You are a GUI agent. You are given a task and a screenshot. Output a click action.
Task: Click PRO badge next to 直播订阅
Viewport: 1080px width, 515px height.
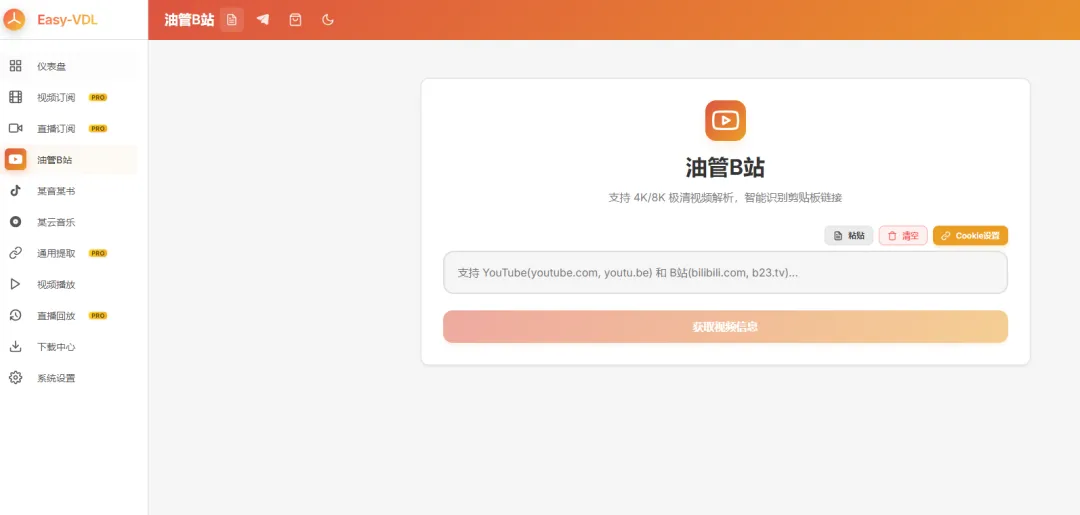click(x=98, y=128)
